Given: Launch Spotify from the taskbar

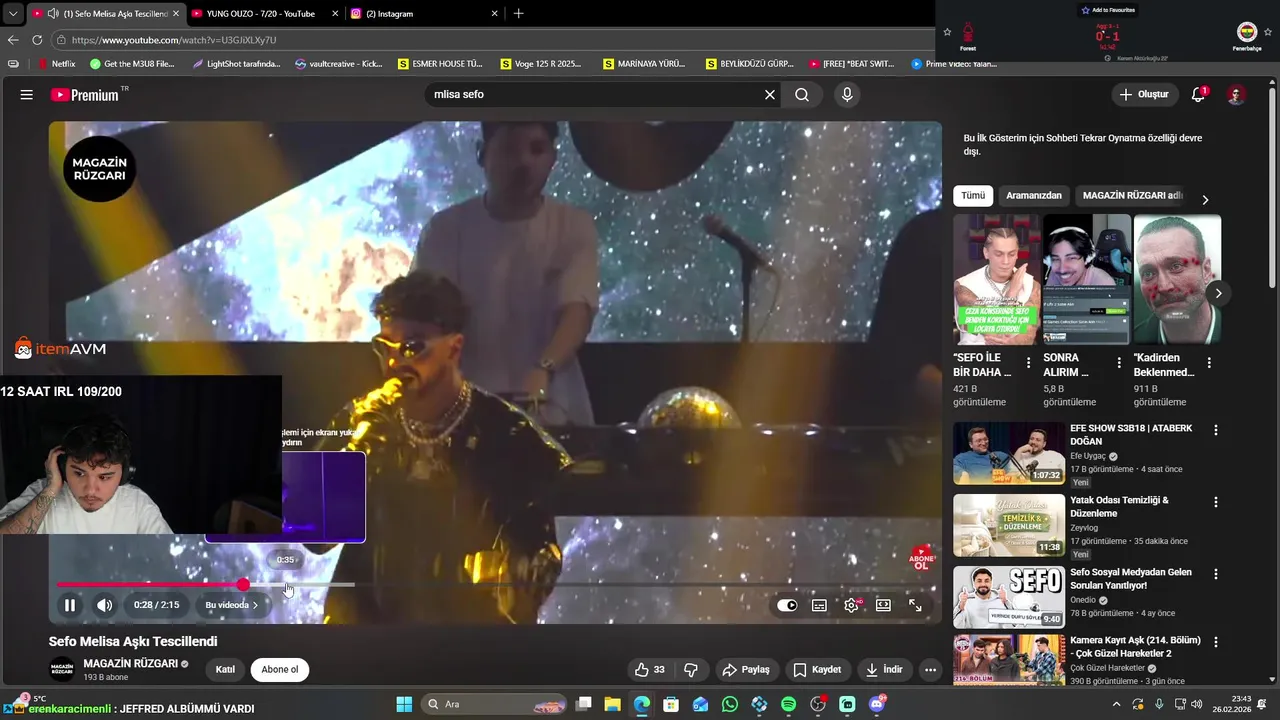Looking at the screenshot, I should pos(788,705).
